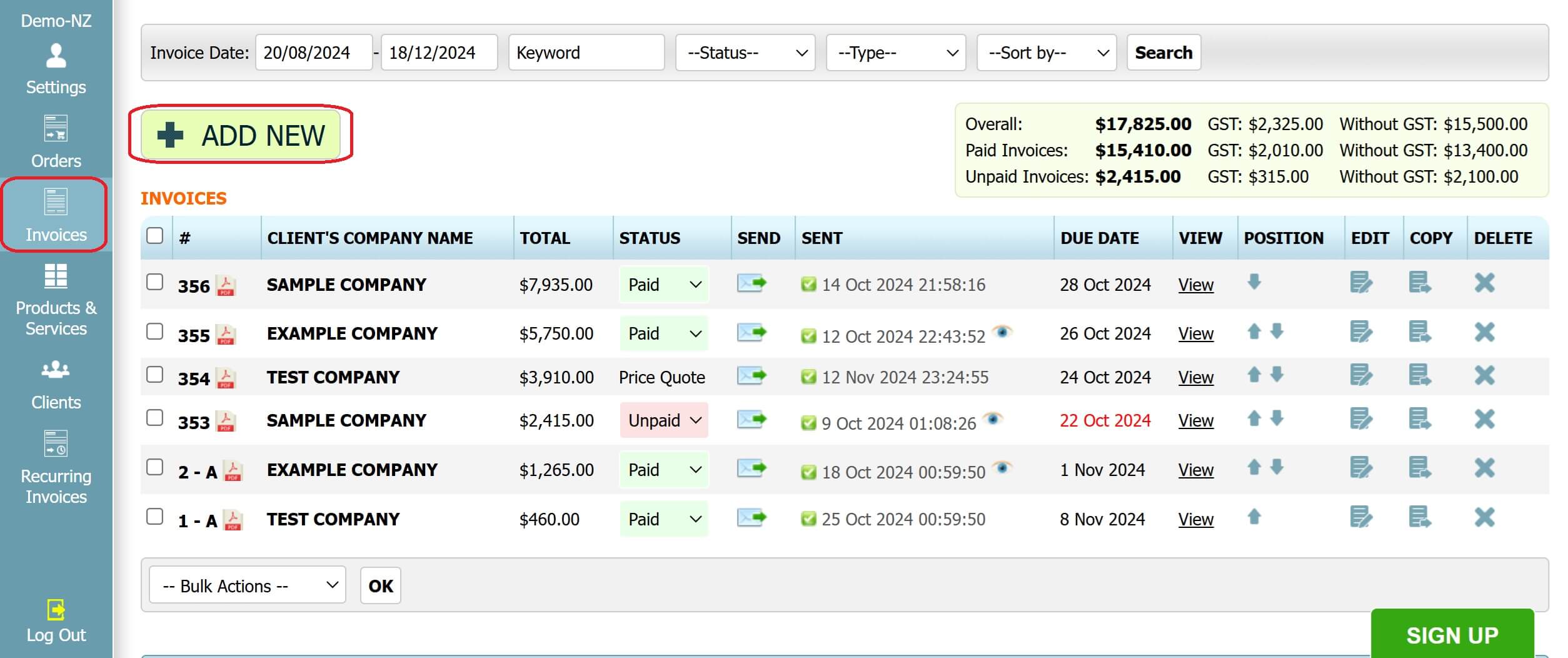The height and width of the screenshot is (658, 1568).
Task: Click the invoice end date field 18/12/2024
Action: [440, 53]
